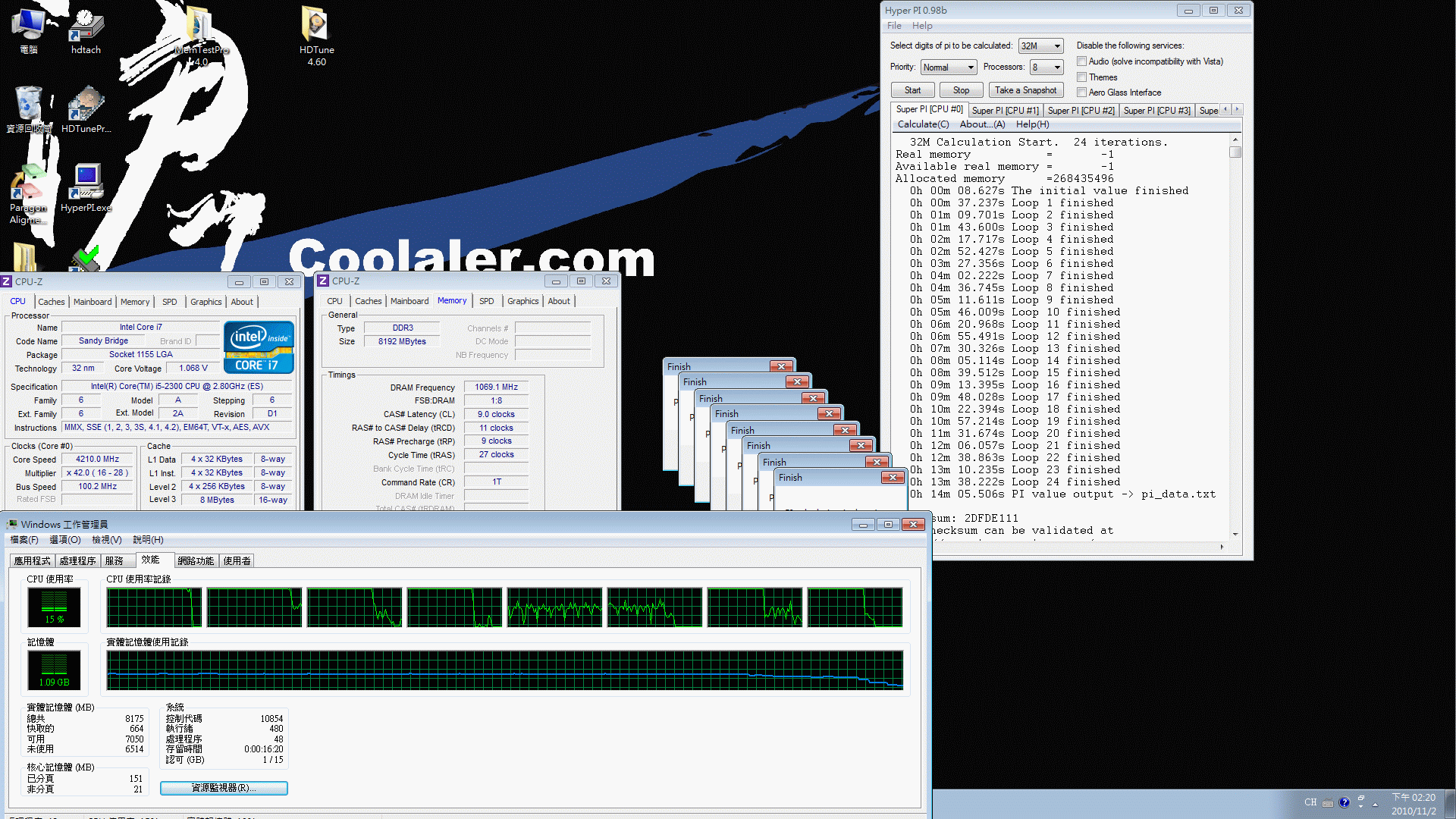Open the Processors count dropdown
Screen dimensions: 1456x819
(1046, 67)
